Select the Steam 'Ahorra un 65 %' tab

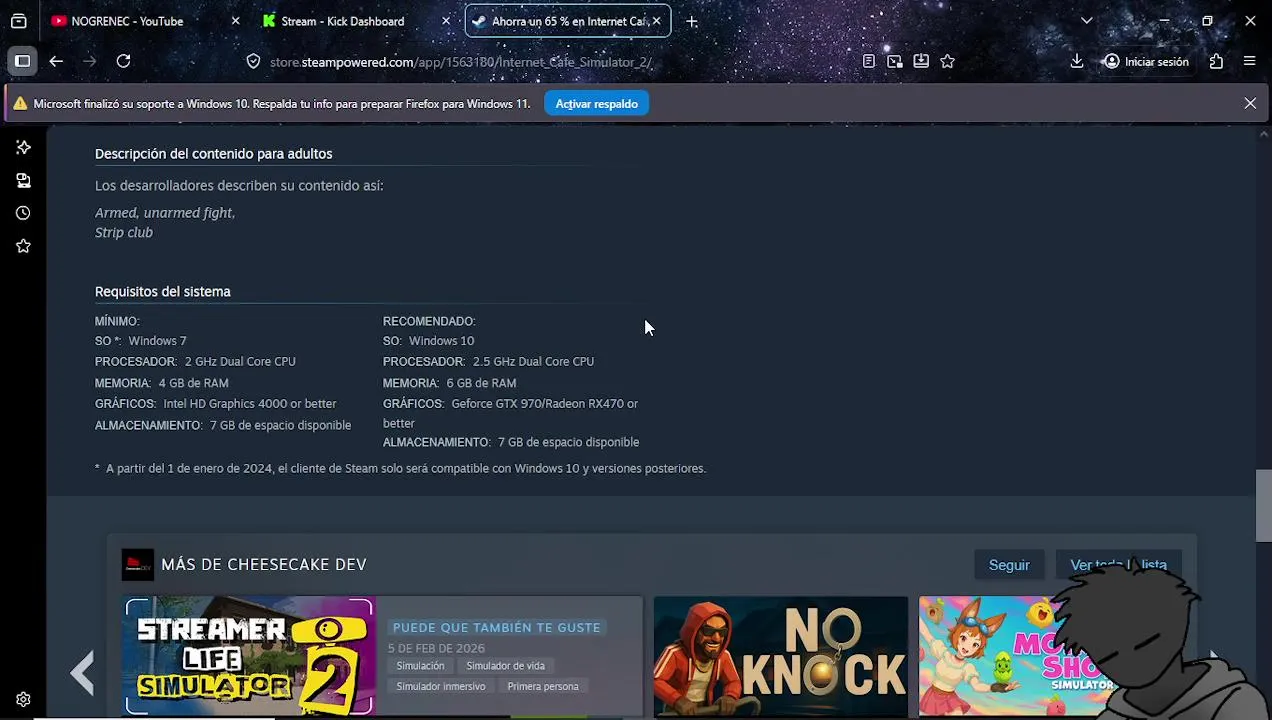click(x=568, y=21)
